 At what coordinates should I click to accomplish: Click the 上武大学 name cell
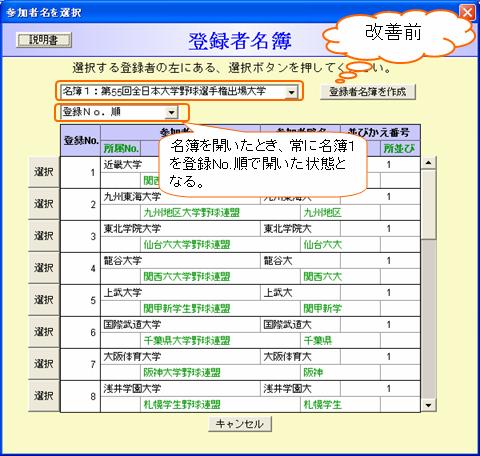180,293
